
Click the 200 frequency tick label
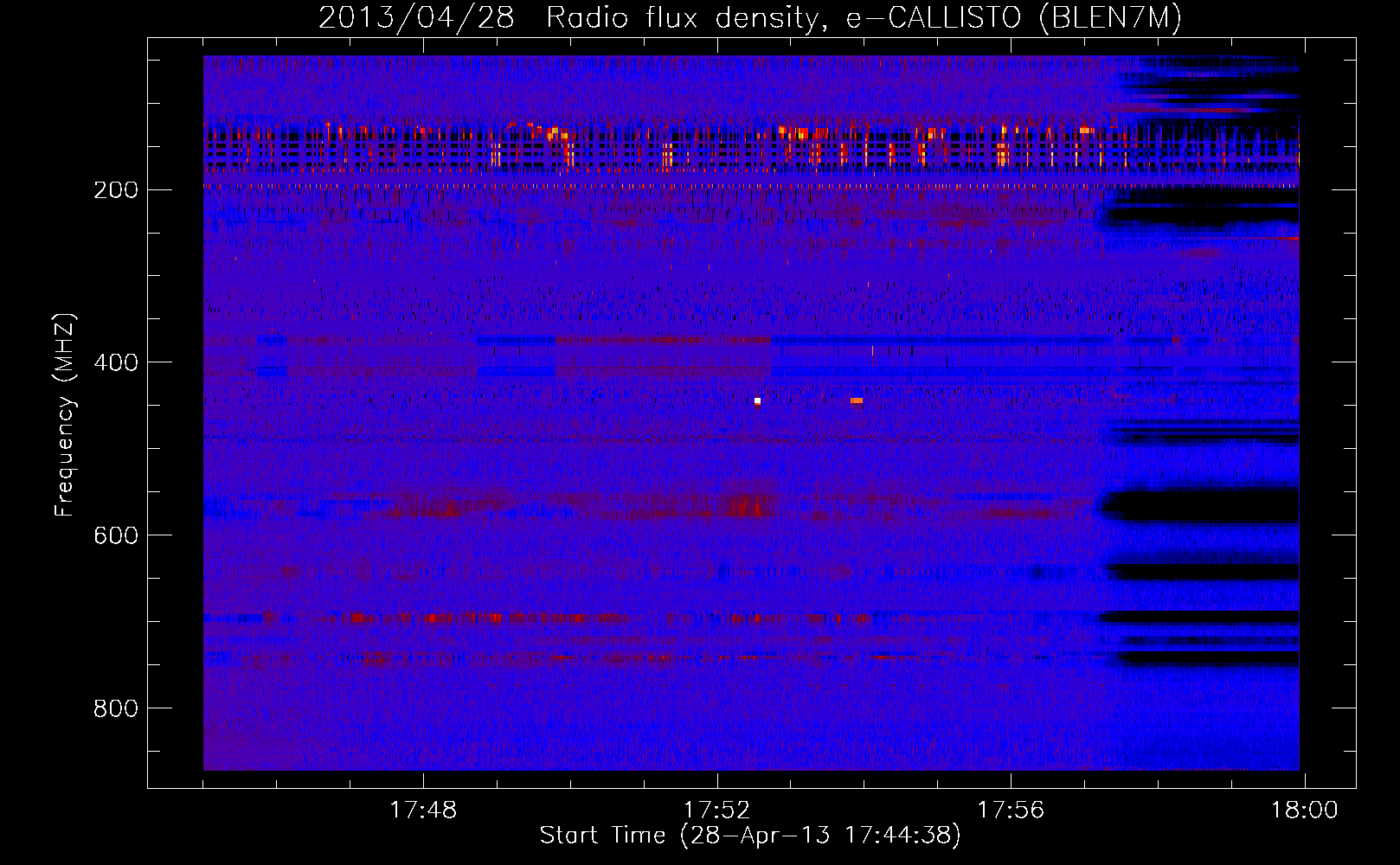coord(116,190)
